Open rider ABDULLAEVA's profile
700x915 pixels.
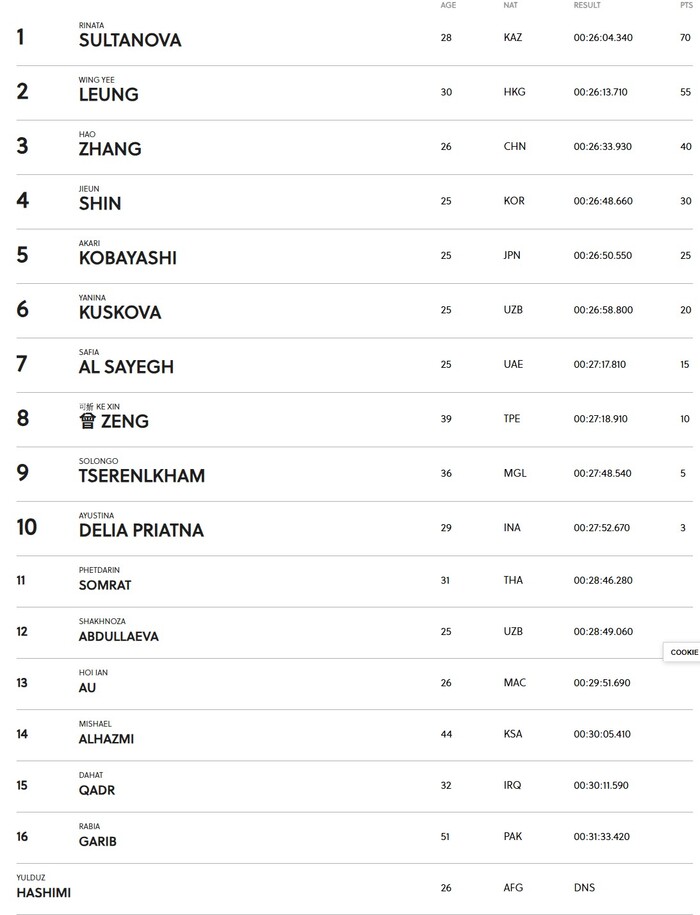[x=118, y=636]
